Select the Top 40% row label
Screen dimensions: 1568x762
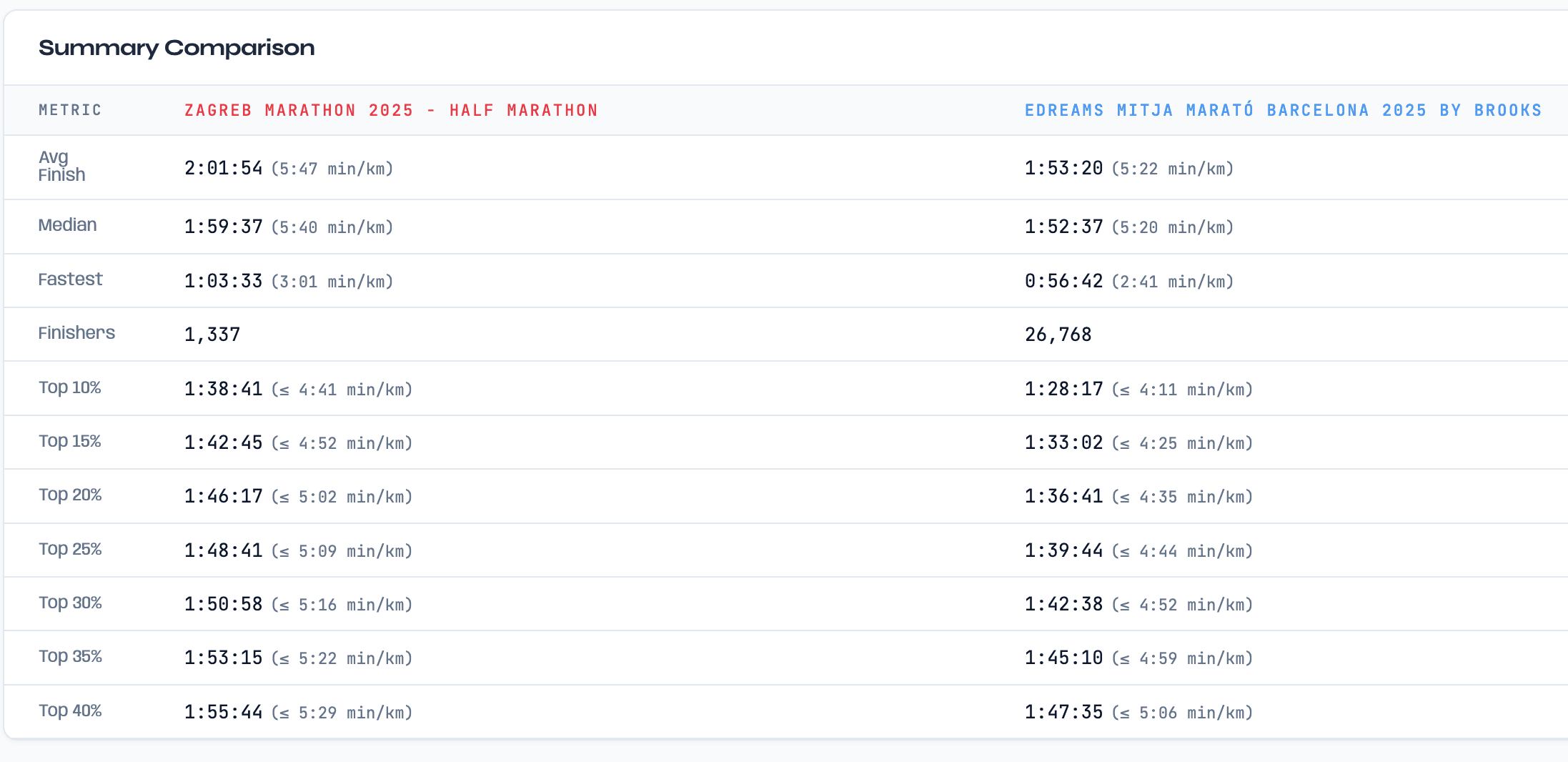pyautogui.click(x=70, y=711)
